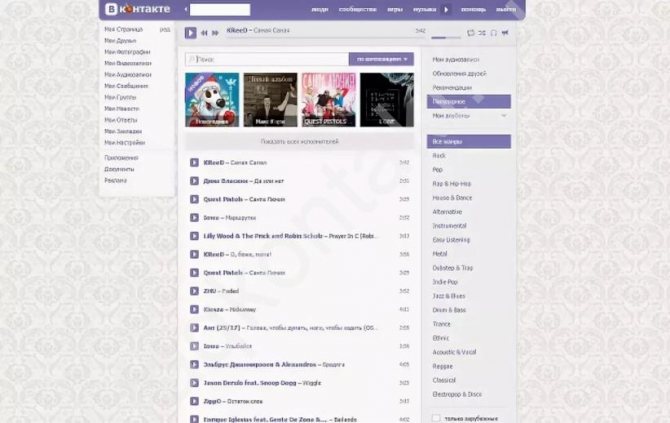
Task: Open the search-by dropdown next to Поиск
Action: pos(381,59)
